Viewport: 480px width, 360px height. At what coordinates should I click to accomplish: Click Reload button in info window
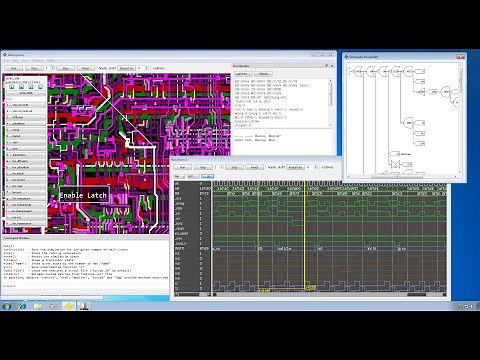tap(263, 74)
